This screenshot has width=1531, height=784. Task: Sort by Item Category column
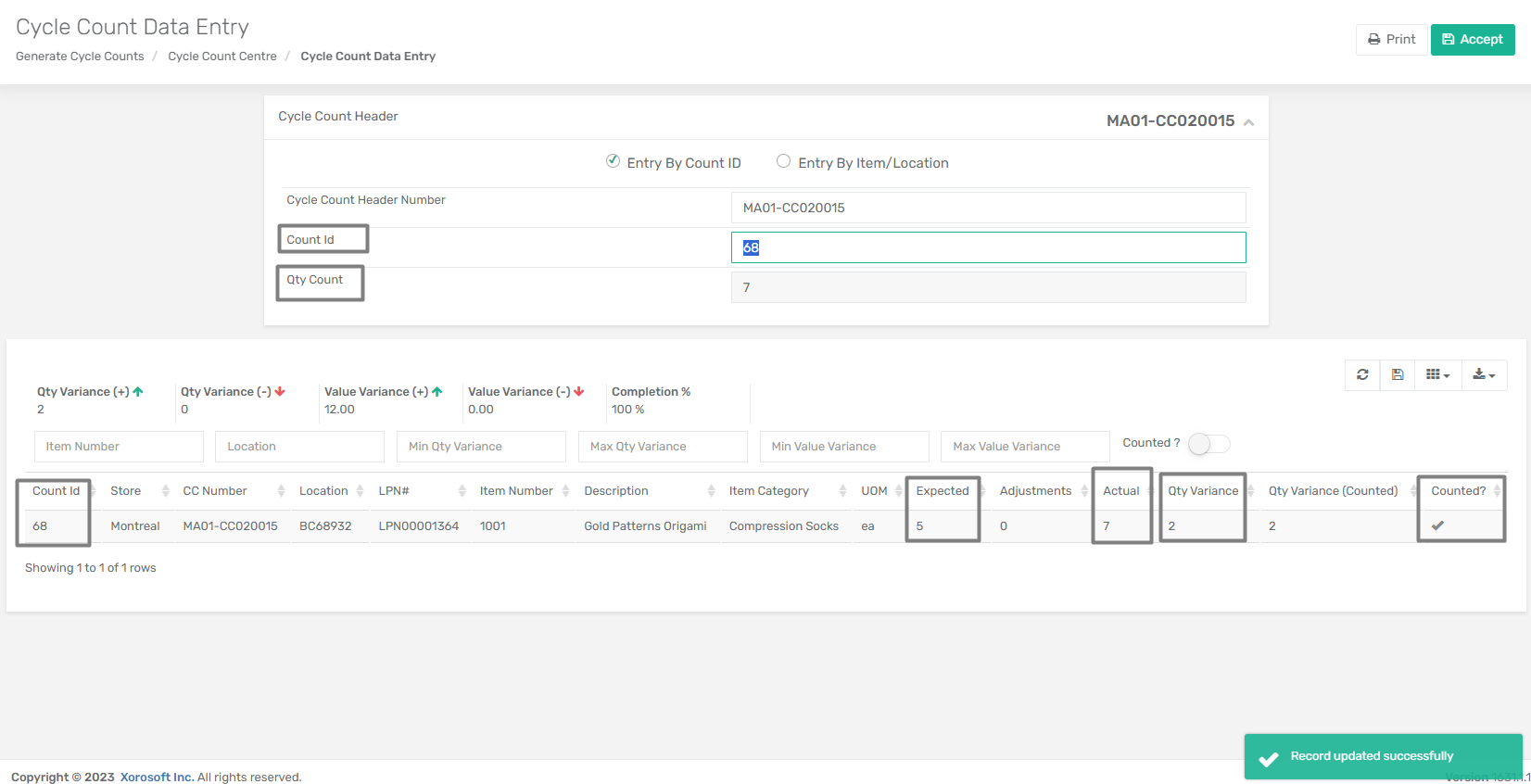tap(786, 491)
